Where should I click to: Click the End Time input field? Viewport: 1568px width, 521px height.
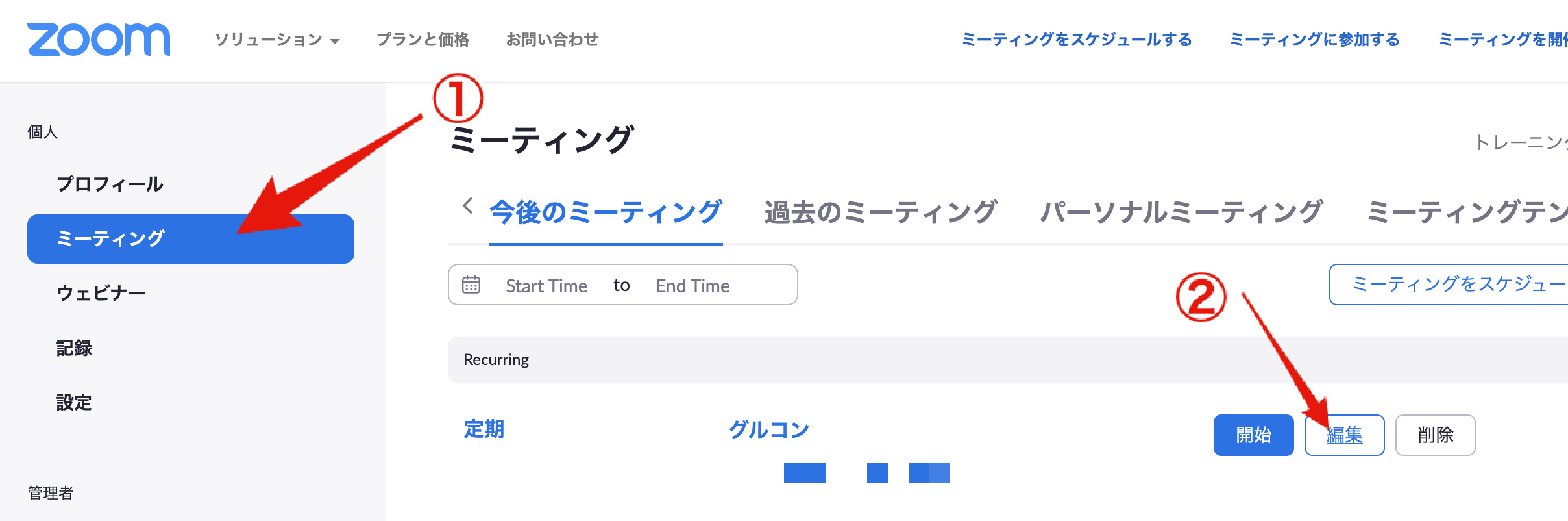point(692,286)
